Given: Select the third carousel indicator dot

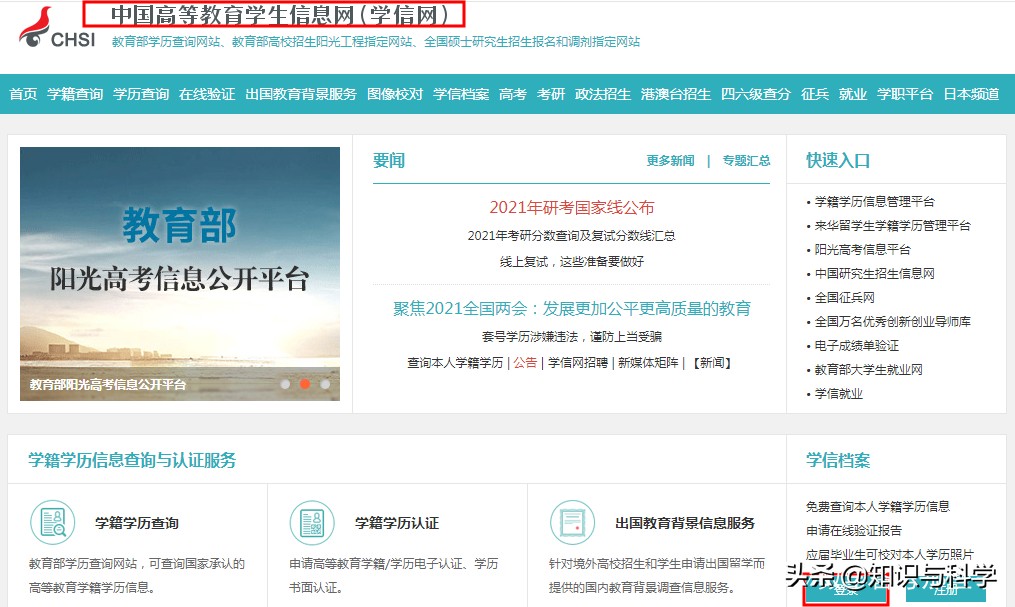Looking at the screenshot, I should 325,383.
